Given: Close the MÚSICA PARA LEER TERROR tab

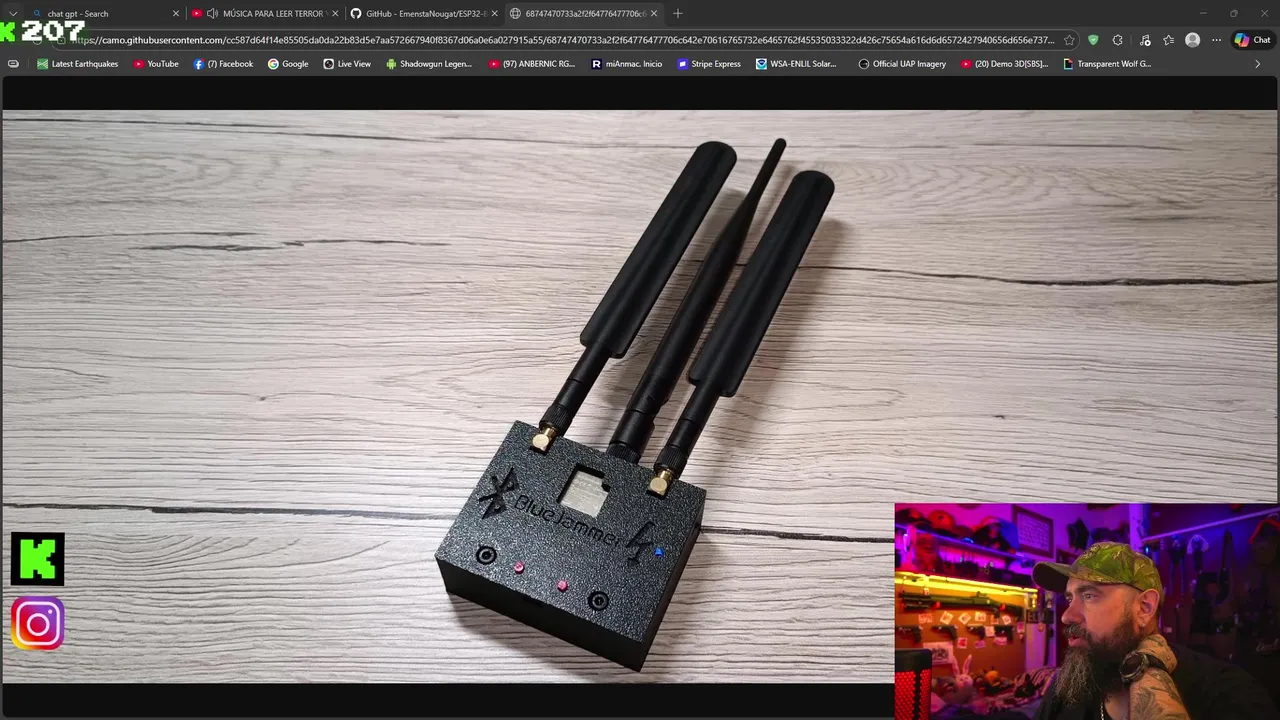Looking at the screenshot, I should [x=335, y=13].
